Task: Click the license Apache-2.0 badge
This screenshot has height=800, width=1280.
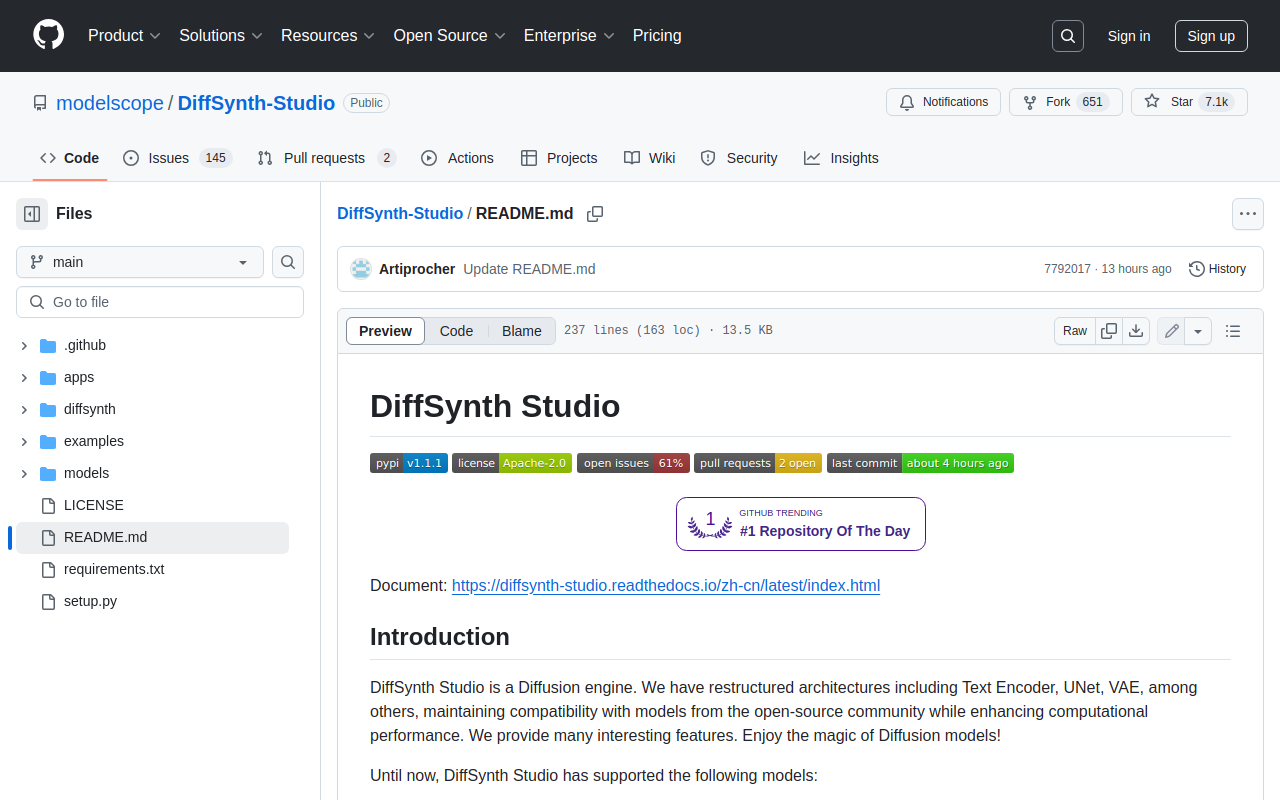Action: point(512,463)
